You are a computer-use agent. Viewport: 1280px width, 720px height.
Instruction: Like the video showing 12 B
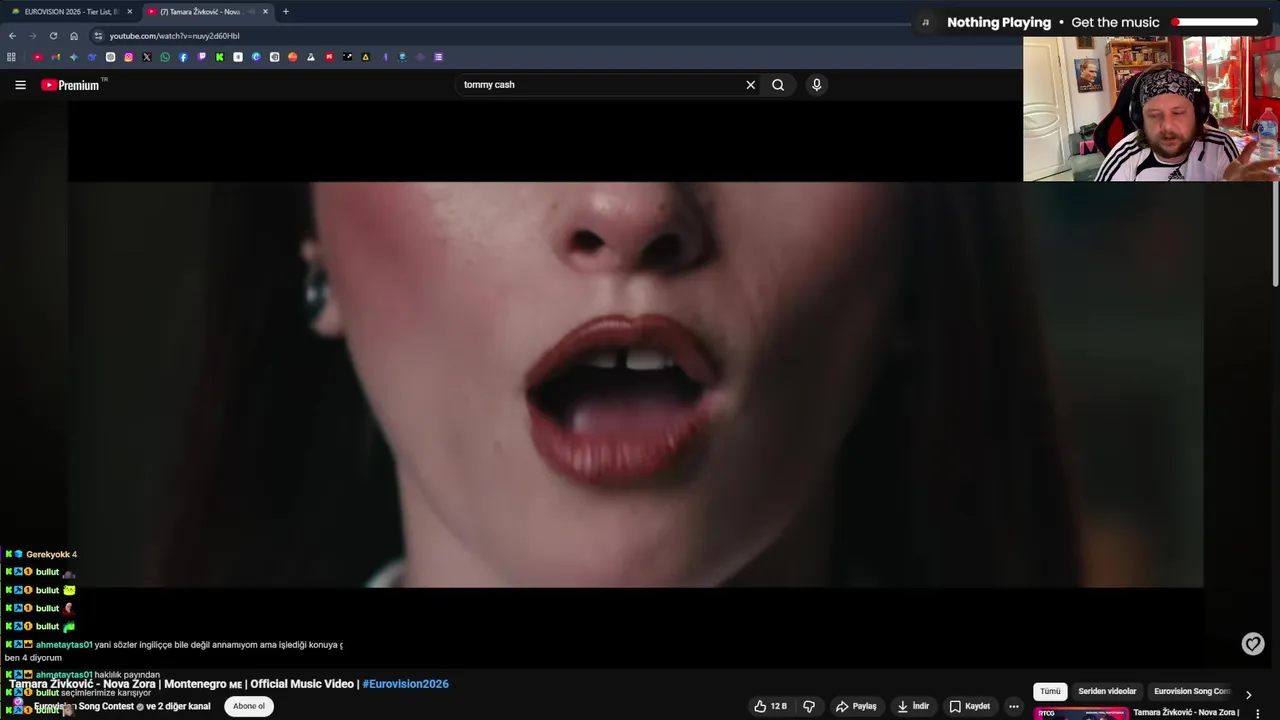[770, 706]
